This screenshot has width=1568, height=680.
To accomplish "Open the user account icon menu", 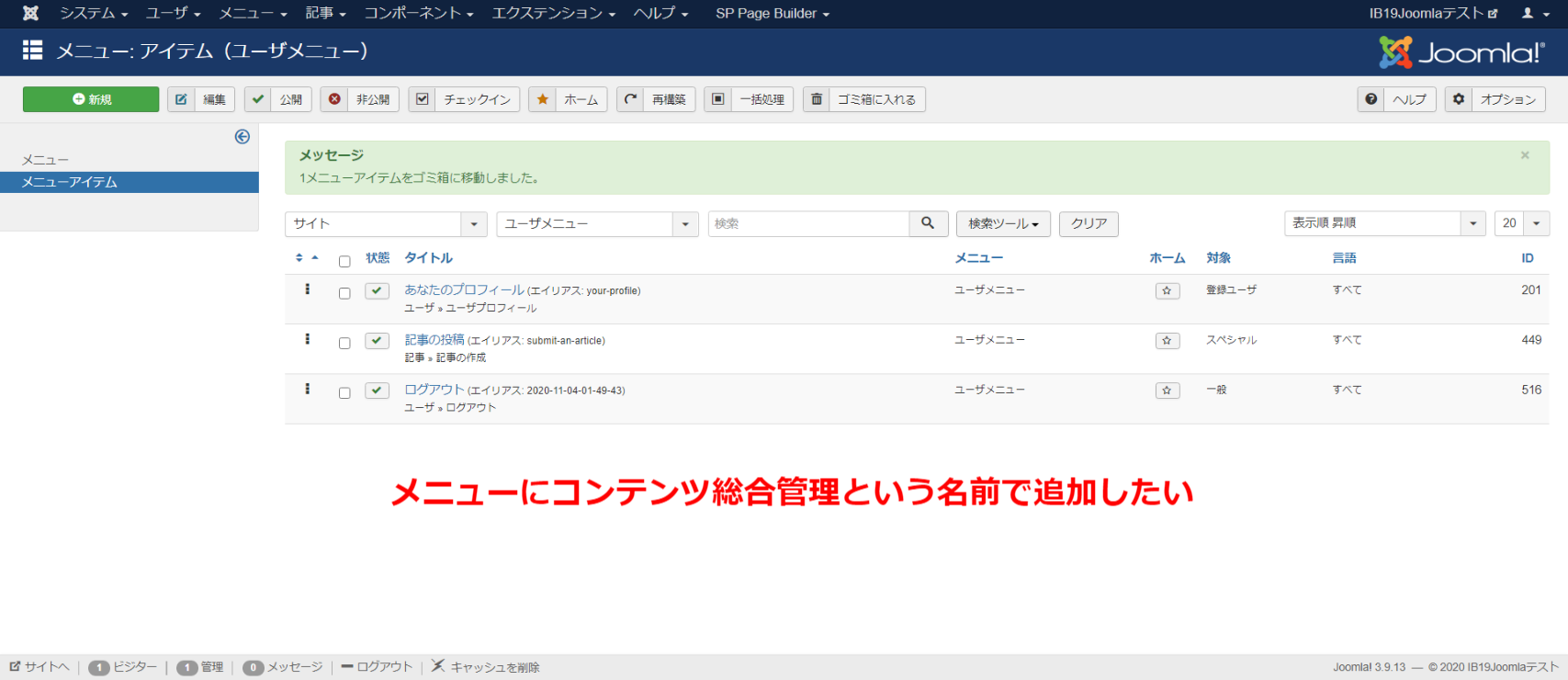I will point(1532,13).
